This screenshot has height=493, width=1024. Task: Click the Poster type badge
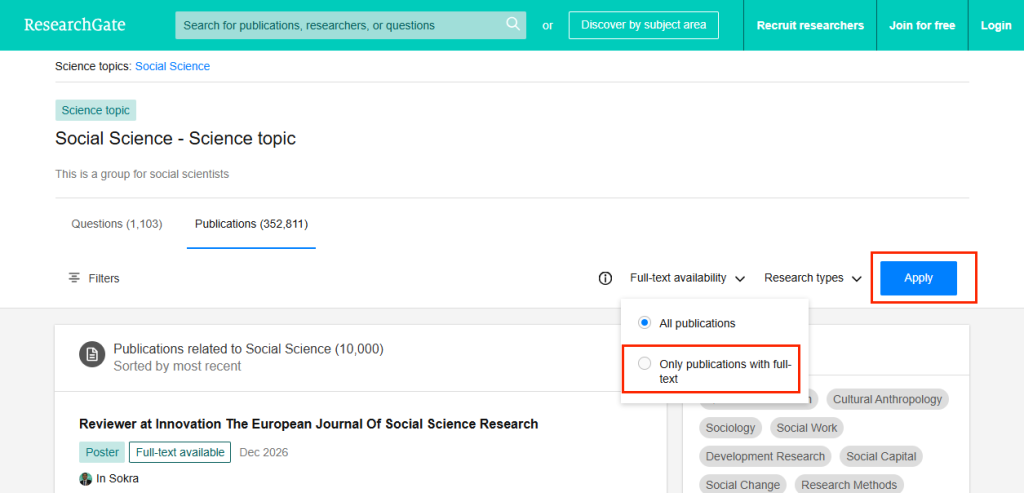(101, 452)
